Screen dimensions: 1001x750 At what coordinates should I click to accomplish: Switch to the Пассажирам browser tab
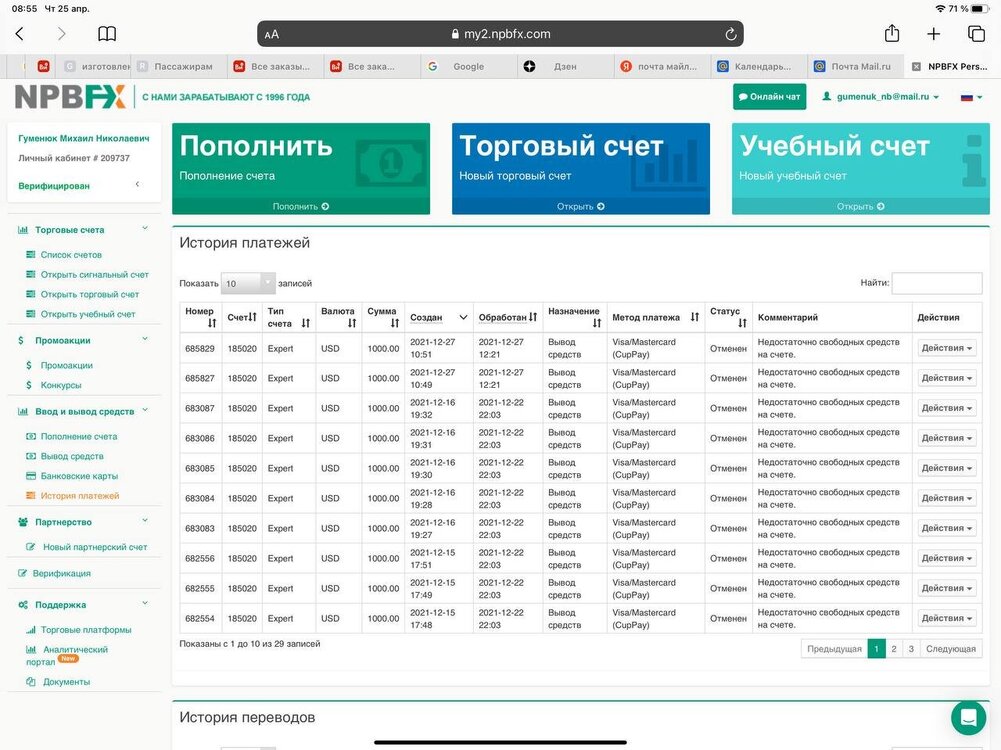coord(179,66)
